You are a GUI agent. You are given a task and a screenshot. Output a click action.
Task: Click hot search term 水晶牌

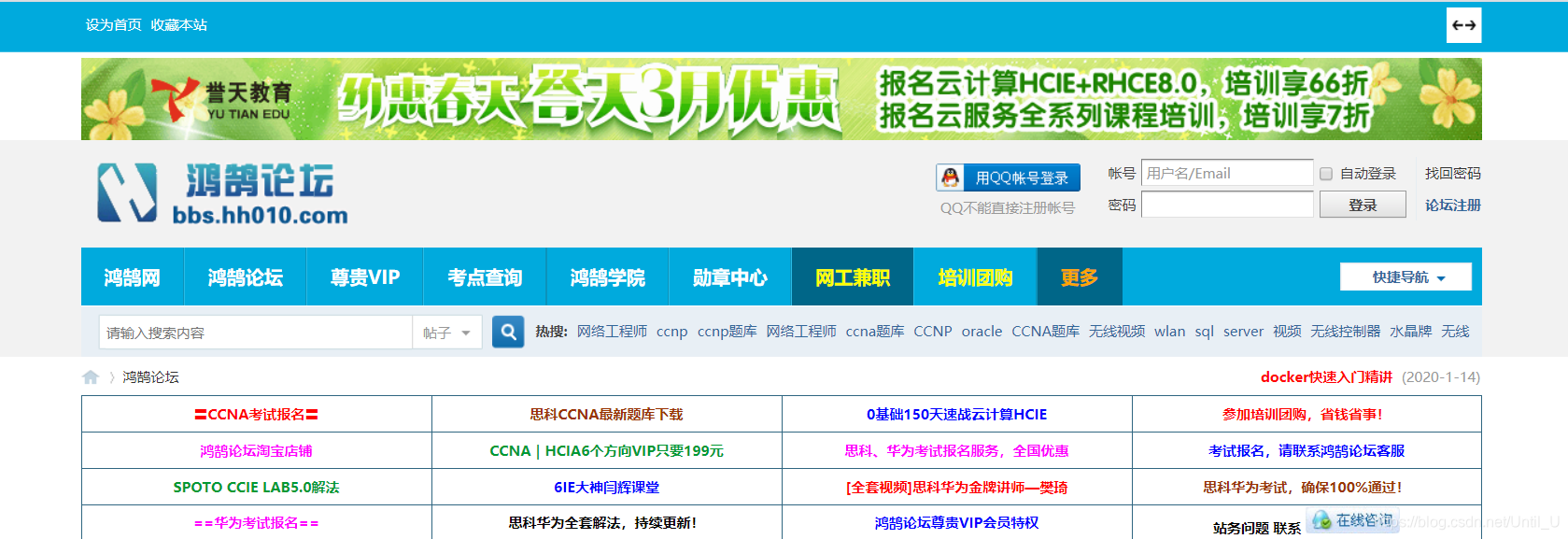pyautogui.click(x=1410, y=332)
